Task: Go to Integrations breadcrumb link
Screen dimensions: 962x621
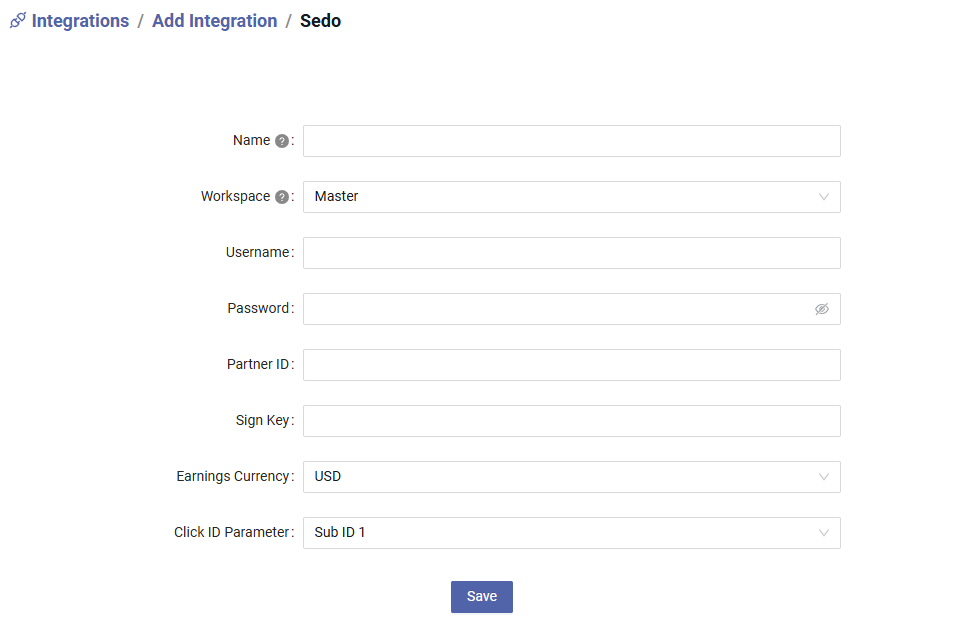Action: pyautogui.click(x=80, y=21)
